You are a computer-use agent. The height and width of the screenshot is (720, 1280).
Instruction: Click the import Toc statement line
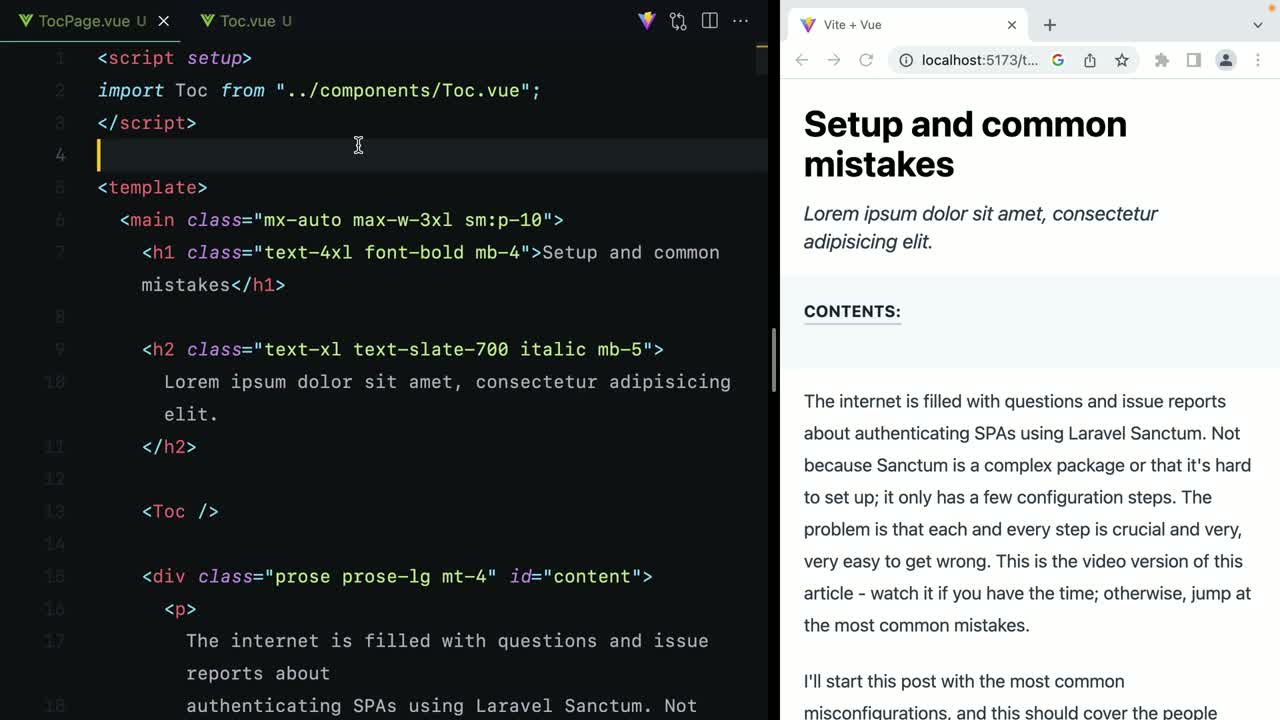(x=319, y=90)
